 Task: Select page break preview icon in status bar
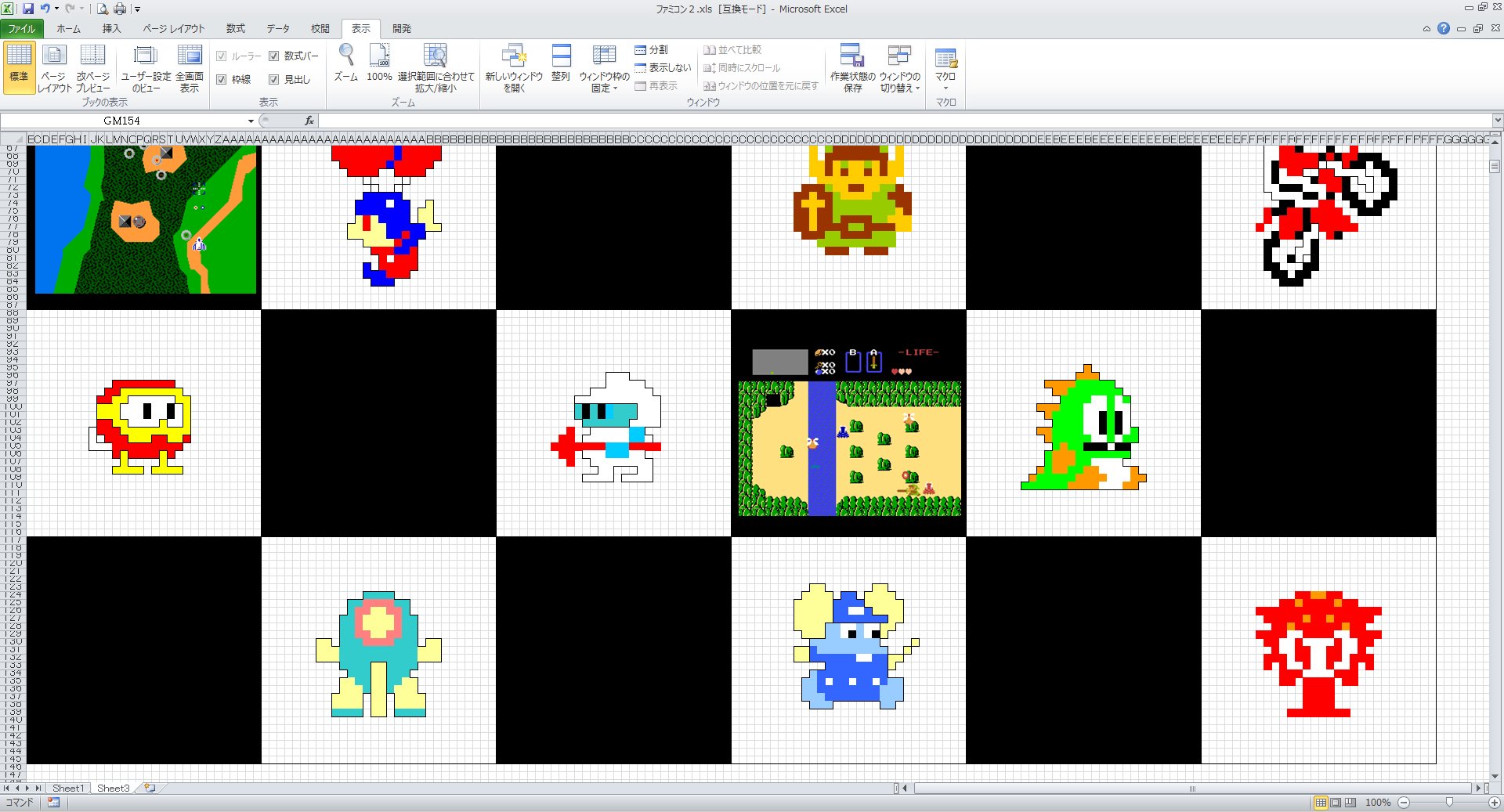(1350, 803)
